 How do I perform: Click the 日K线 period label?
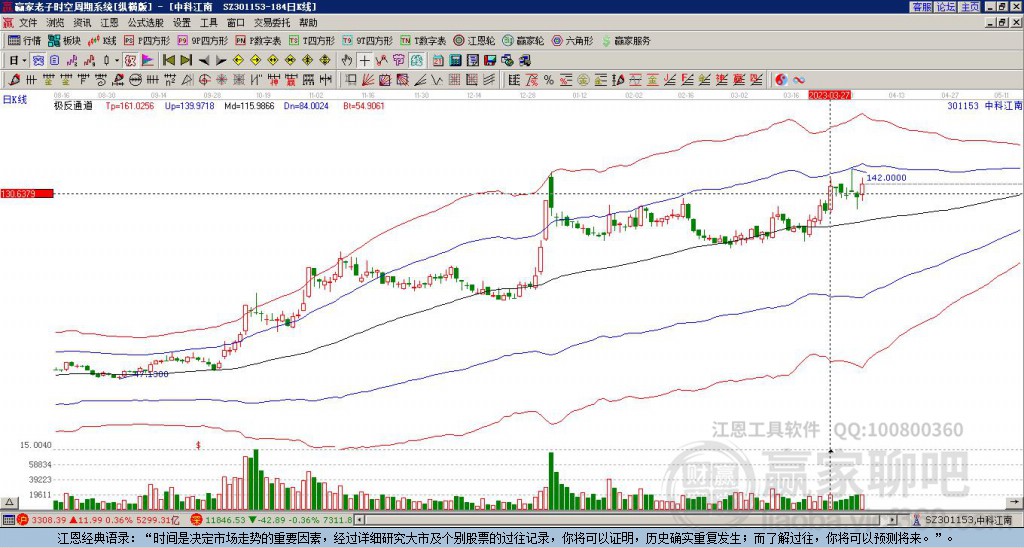point(14,100)
